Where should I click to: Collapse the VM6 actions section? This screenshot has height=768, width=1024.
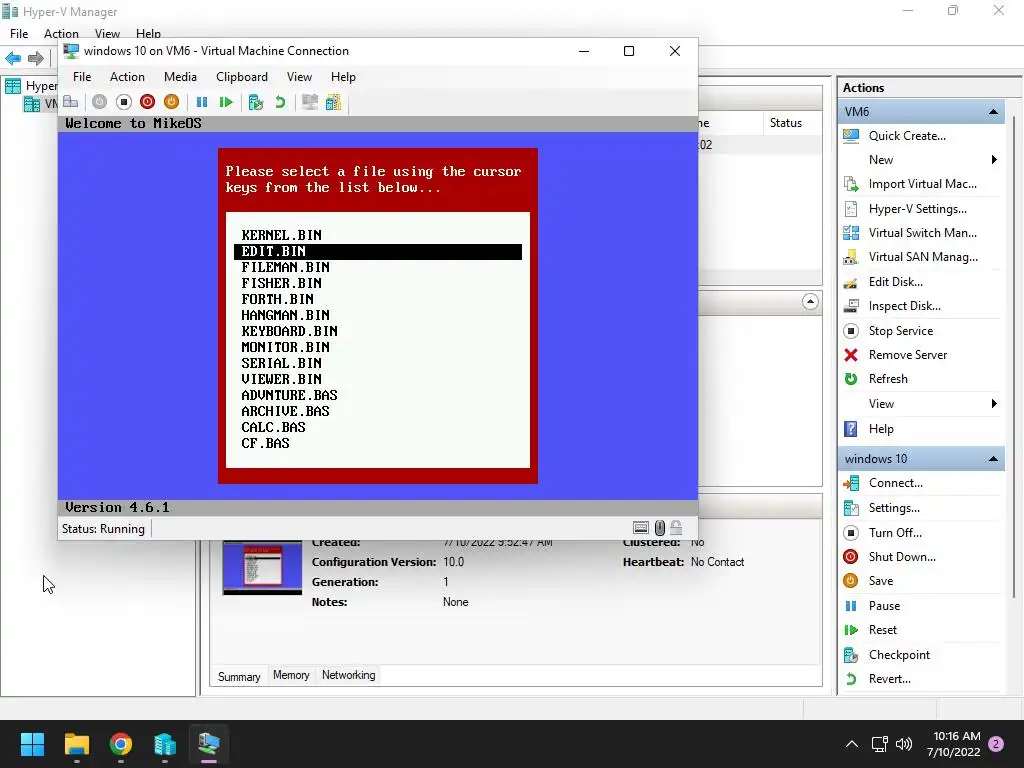[x=993, y=112]
